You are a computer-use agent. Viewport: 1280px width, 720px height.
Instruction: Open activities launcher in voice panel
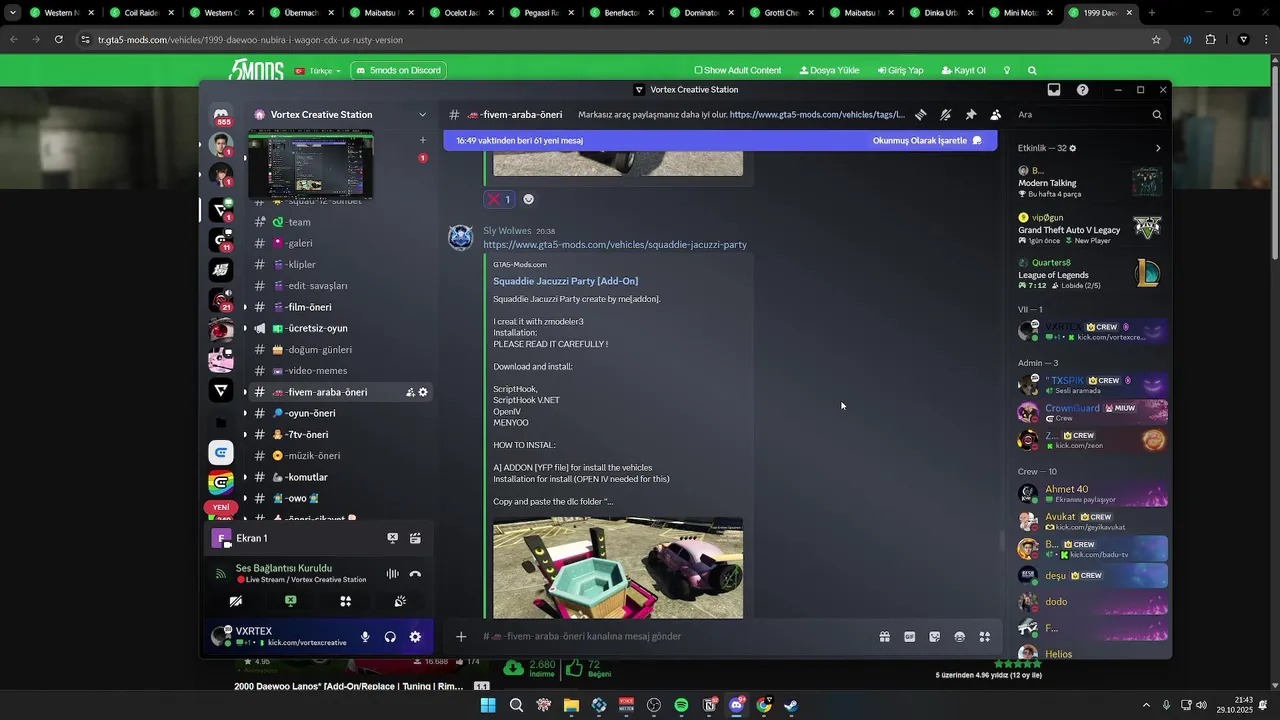[x=345, y=601]
